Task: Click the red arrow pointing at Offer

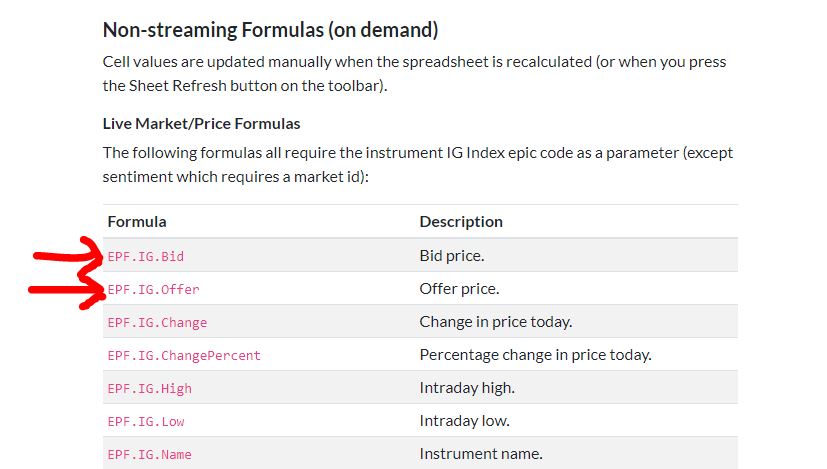Action: pos(66,291)
